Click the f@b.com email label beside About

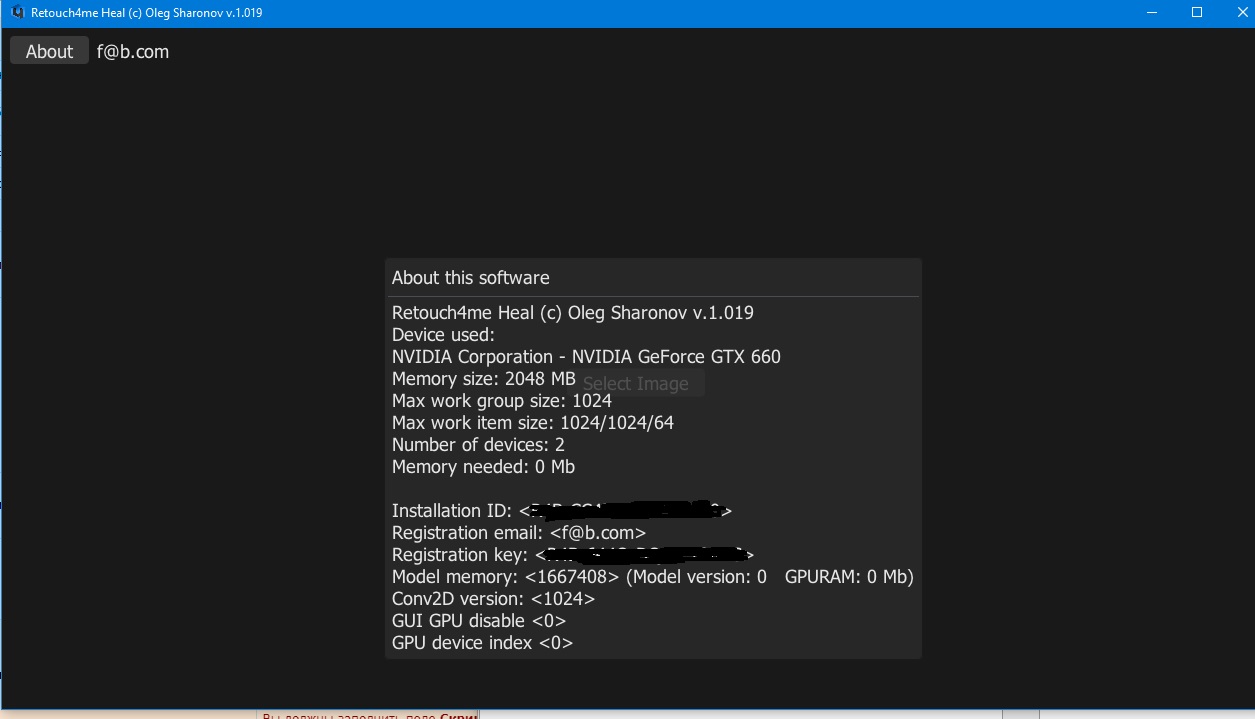click(x=133, y=52)
